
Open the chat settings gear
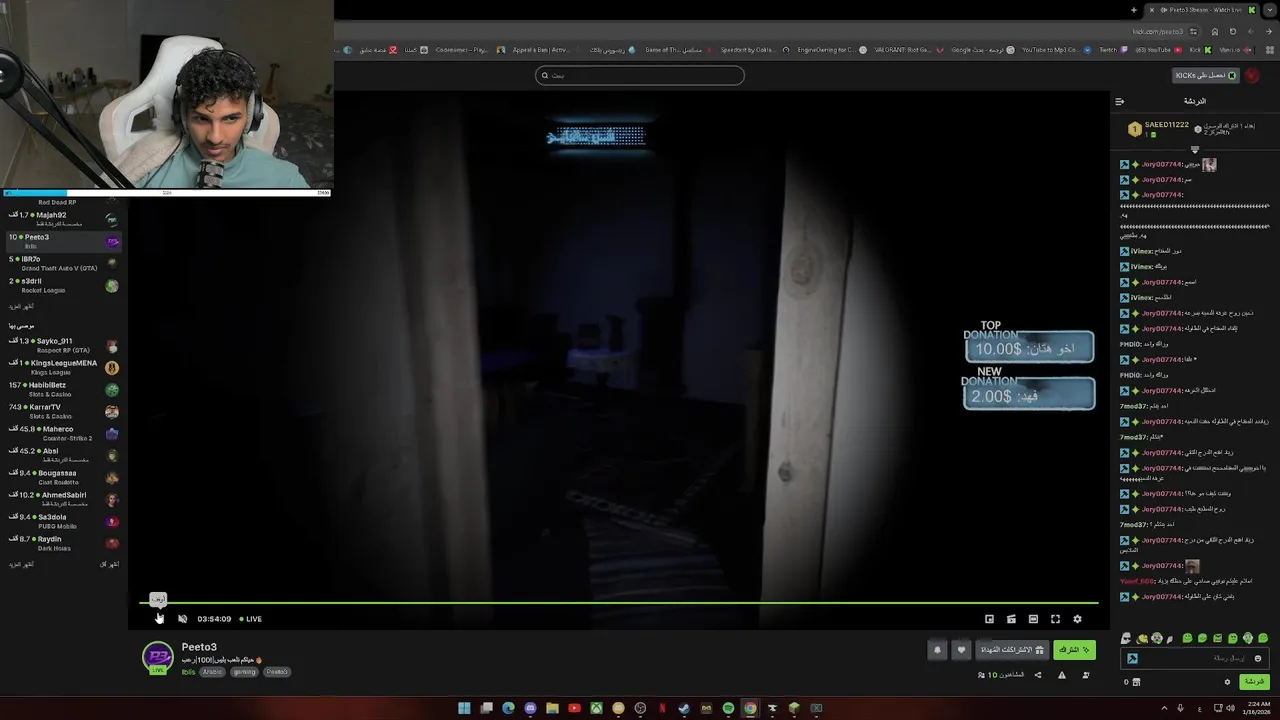coord(1227,682)
